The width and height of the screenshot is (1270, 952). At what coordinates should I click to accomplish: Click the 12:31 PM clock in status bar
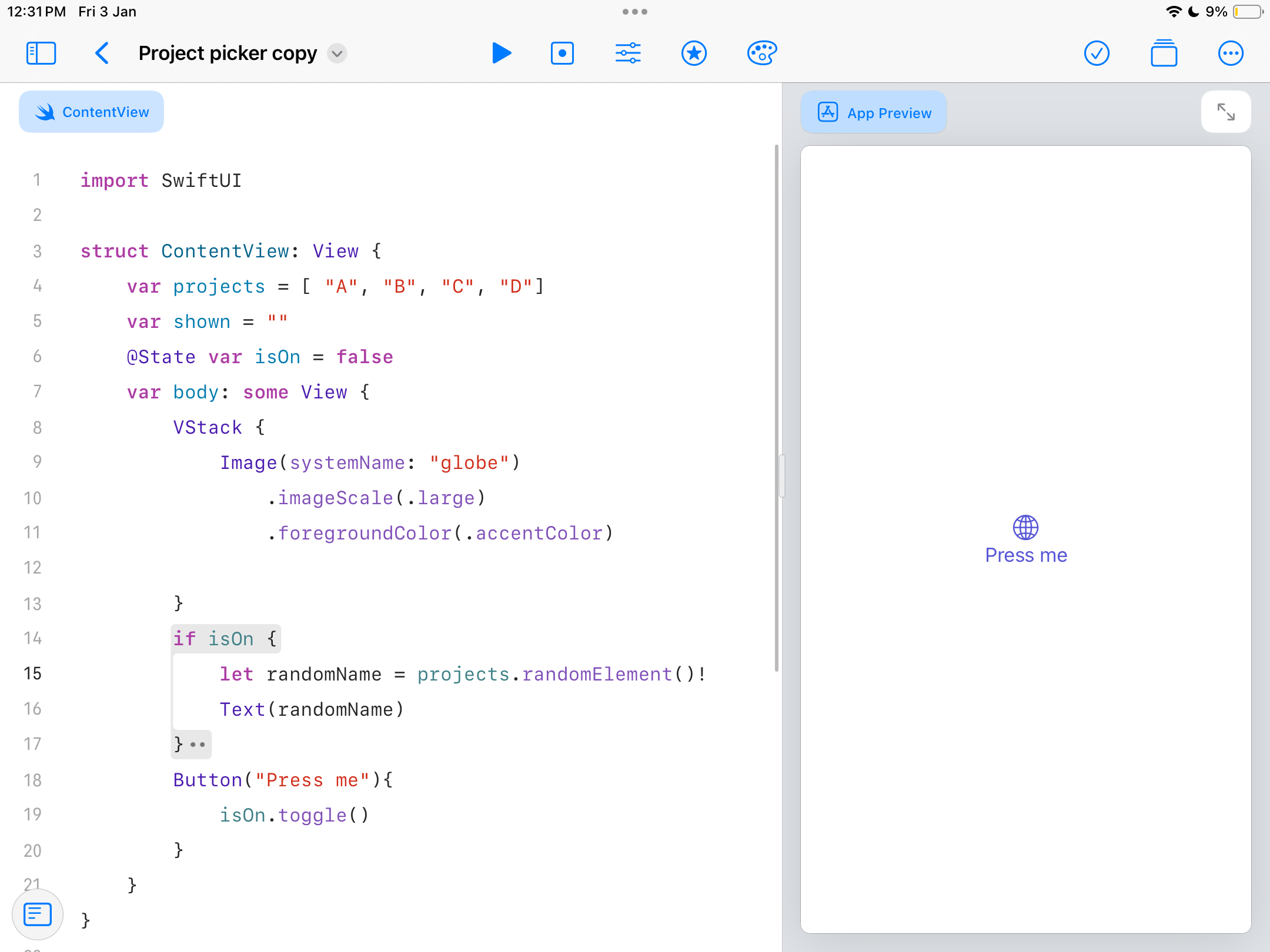[36, 12]
